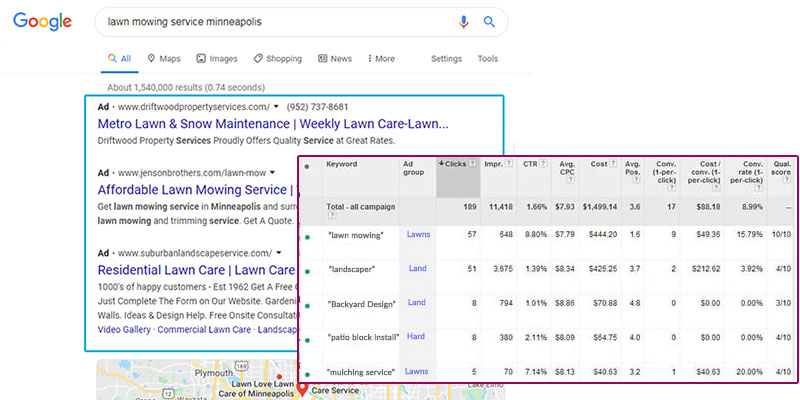Open search Settings
The width and height of the screenshot is (800, 400).
446,59
